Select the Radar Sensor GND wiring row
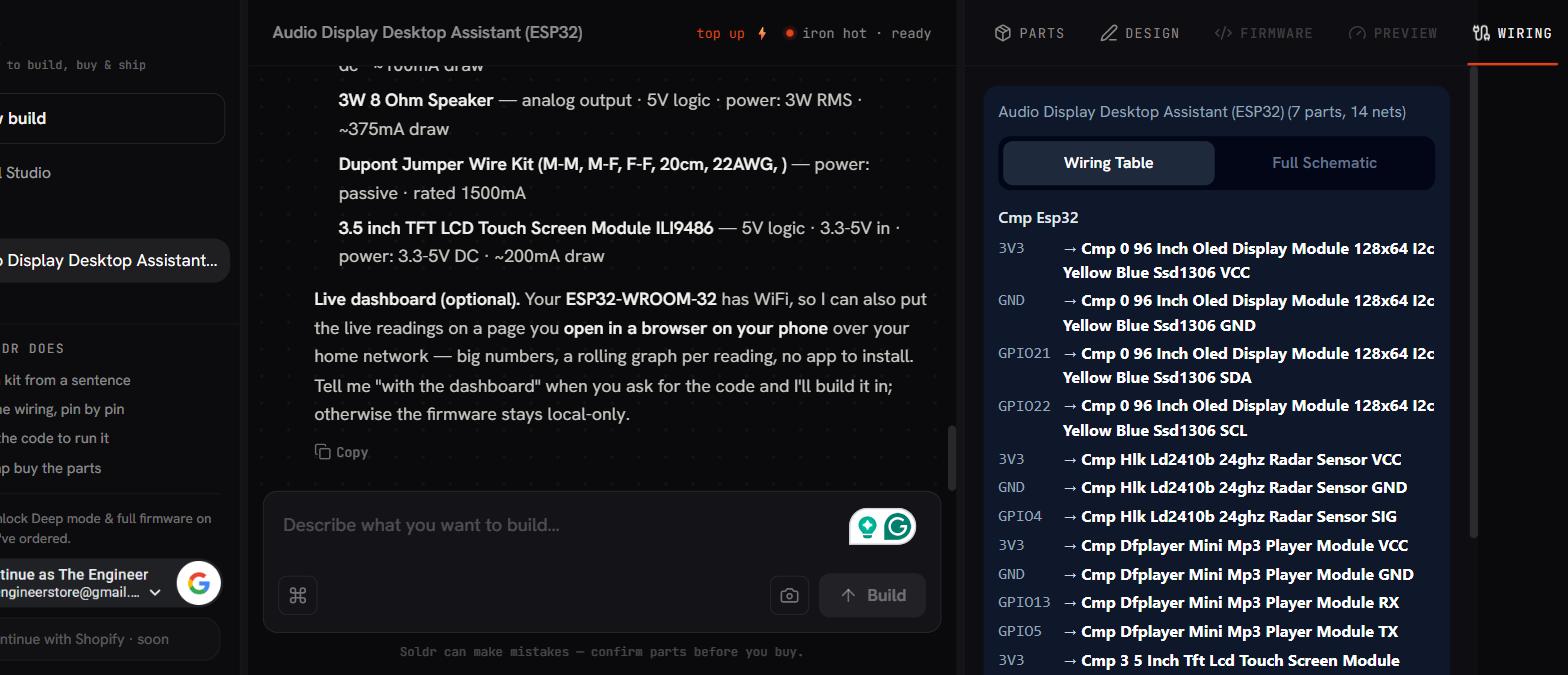Image resolution: width=1568 pixels, height=675 pixels. 1216,487
